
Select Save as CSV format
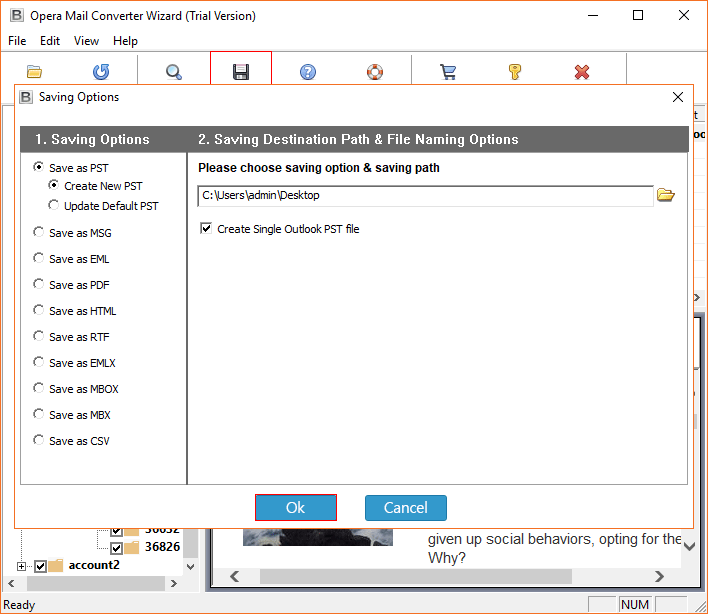[39, 440]
